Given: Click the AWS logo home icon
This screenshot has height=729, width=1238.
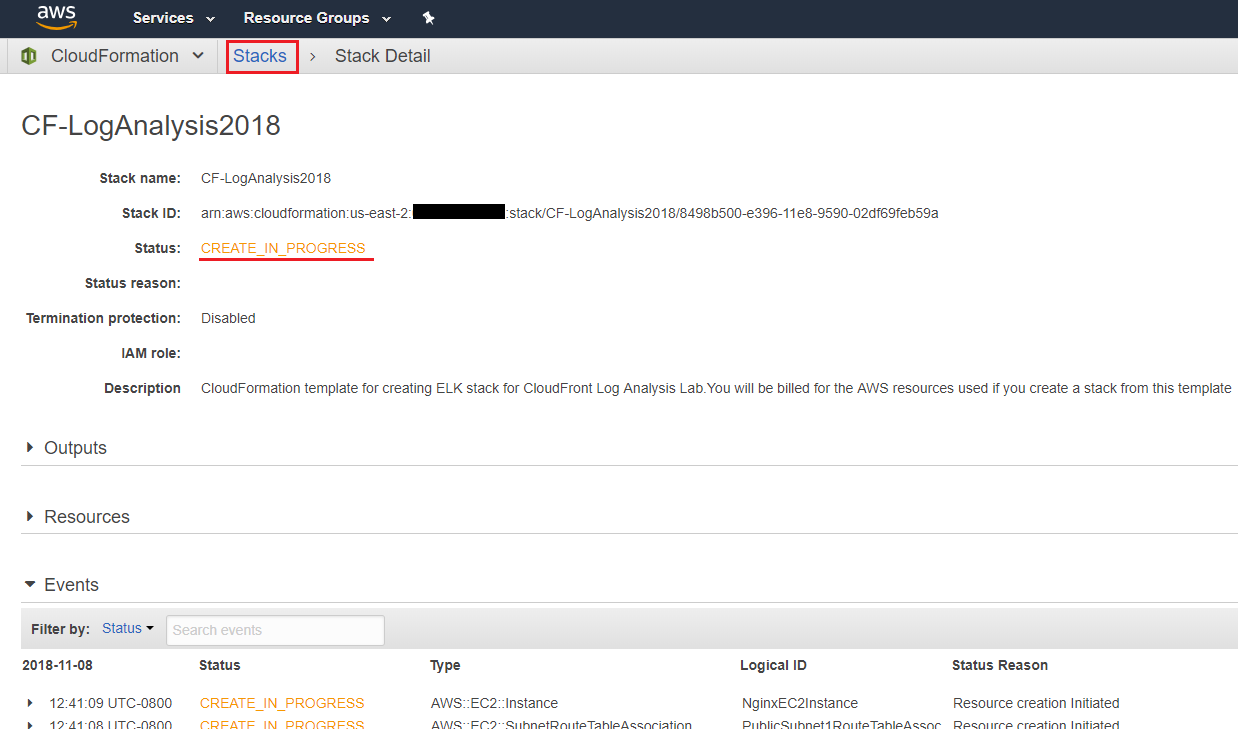Looking at the screenshot, I should click(56, 17).
